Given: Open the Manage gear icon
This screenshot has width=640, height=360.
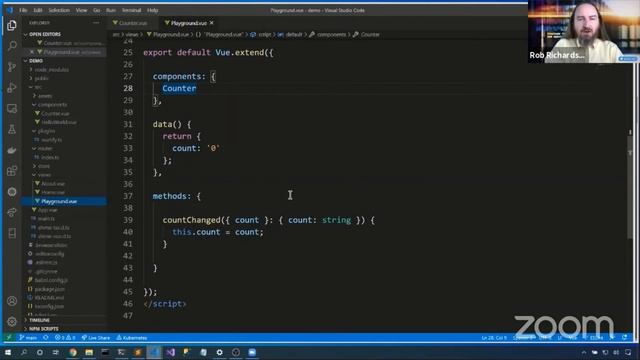Looking at the screenshot, I should click(12, 322).
